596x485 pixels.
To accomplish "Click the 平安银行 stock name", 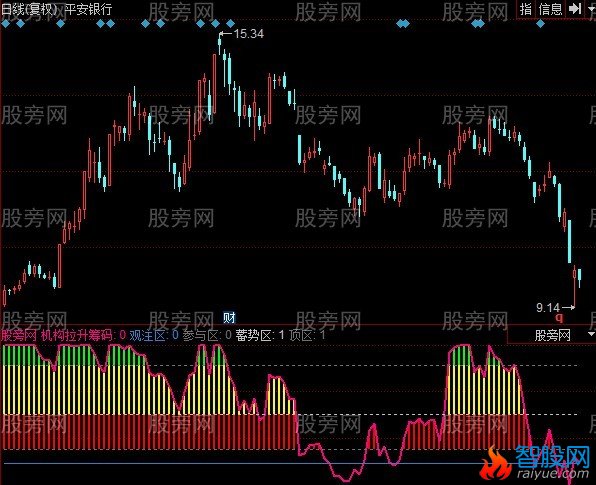I will coord(88,9).
